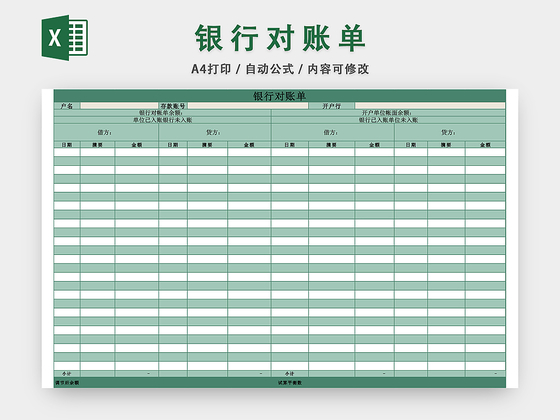Select the 小计 cell under 银行已入账单位未入账 section
This screenshot has width=560, height=420.
[x=290, y=374]
